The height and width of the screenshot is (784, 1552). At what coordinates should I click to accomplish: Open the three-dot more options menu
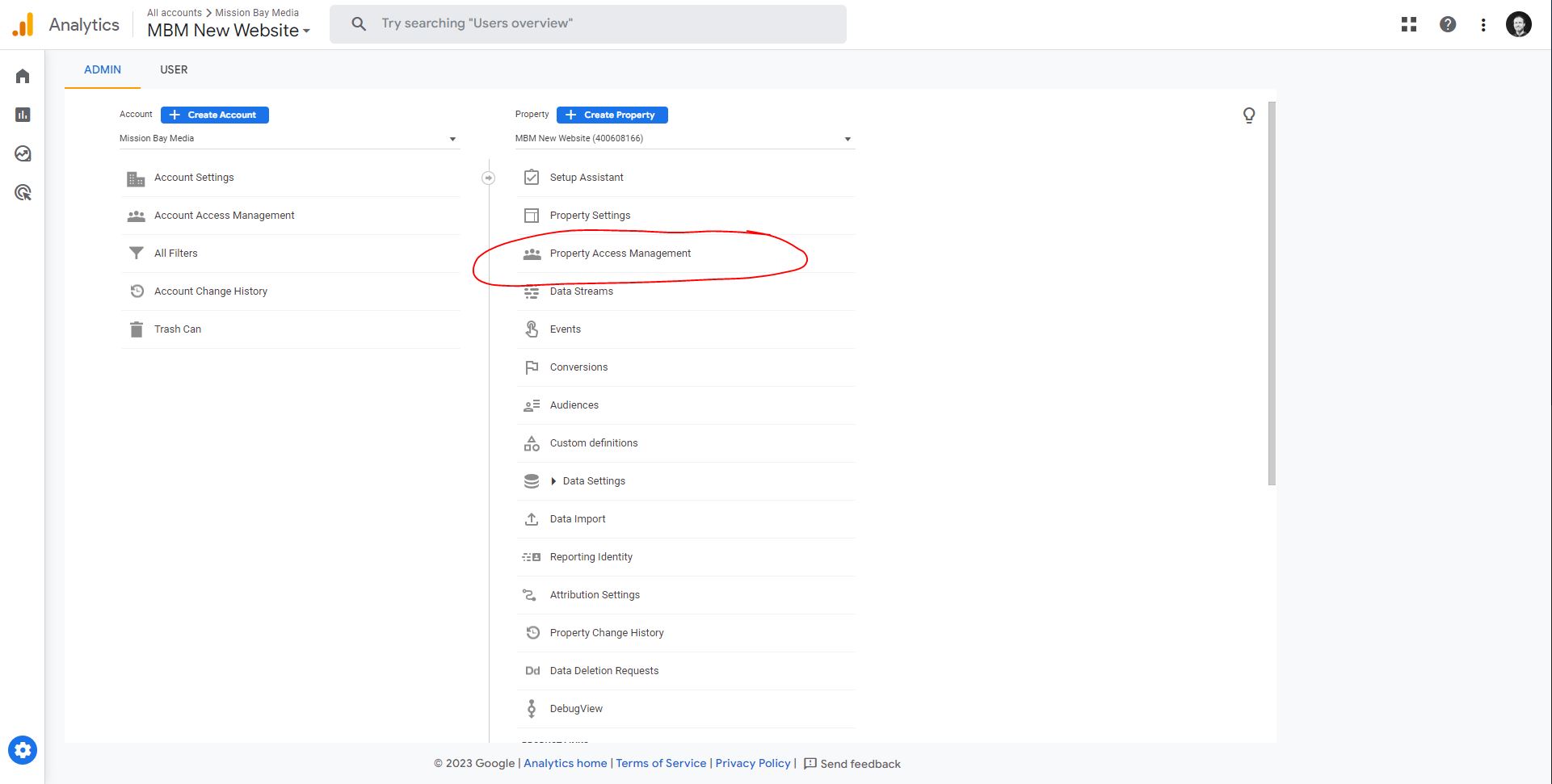[1483, 24]
